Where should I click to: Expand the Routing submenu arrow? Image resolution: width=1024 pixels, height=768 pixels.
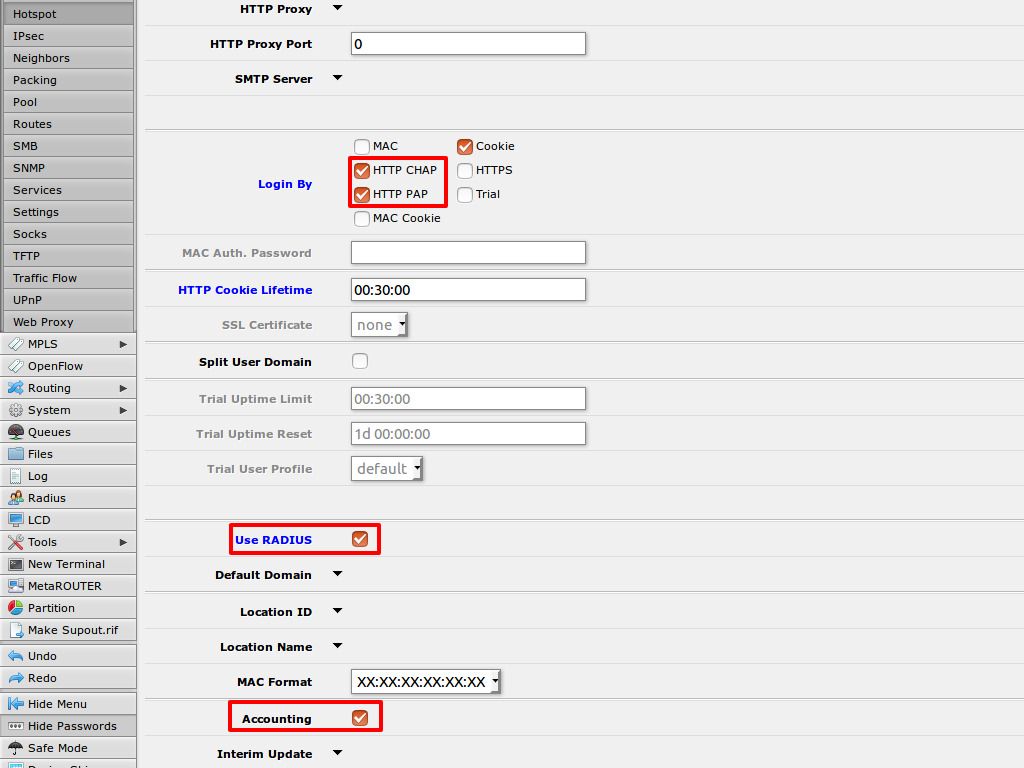tap(124, 387)
